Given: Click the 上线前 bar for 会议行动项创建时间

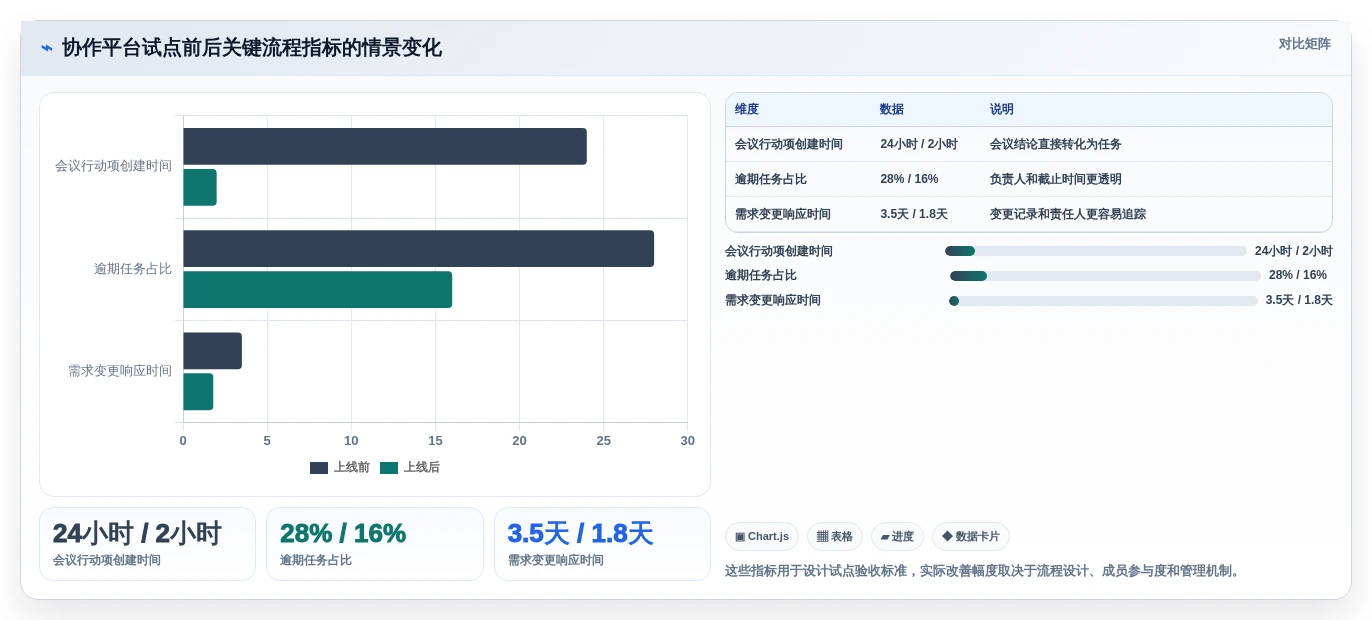Looking at the screenshot, I should [385, 146].
